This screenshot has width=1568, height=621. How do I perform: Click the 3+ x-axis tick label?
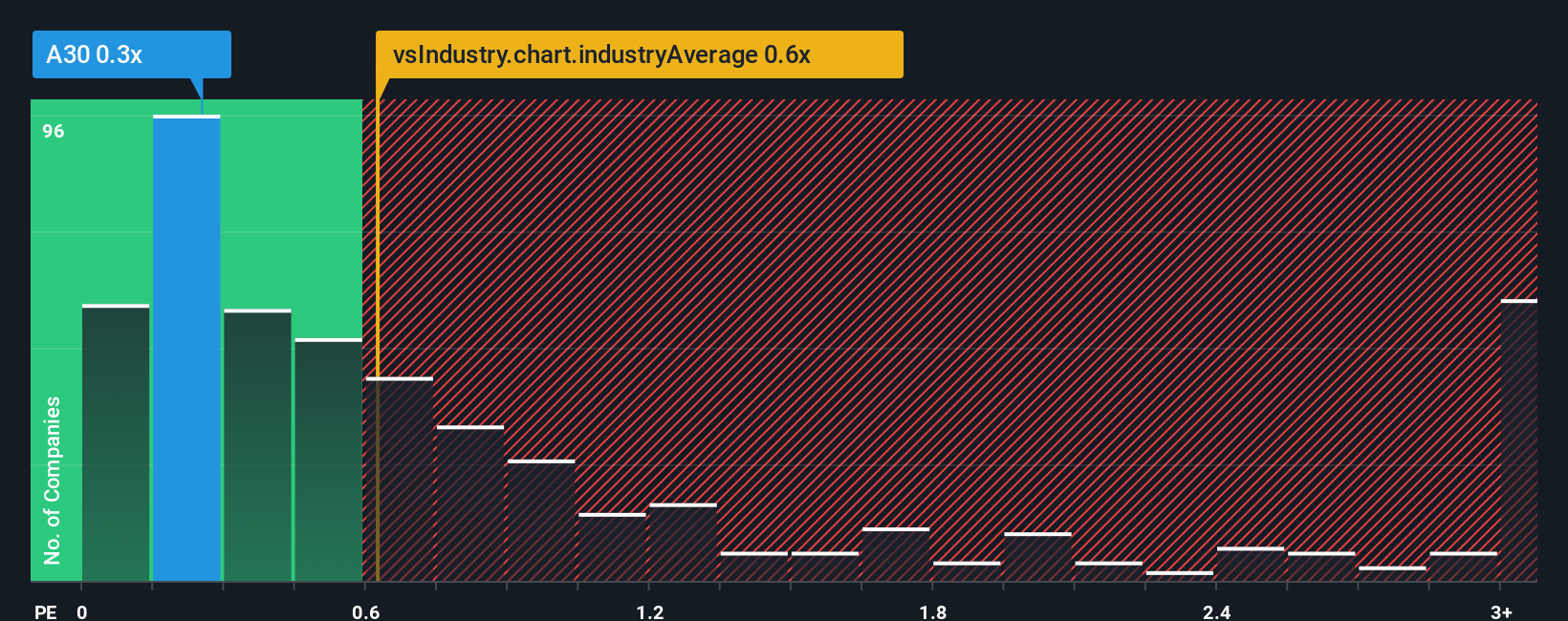click(x=1501, y=611)
